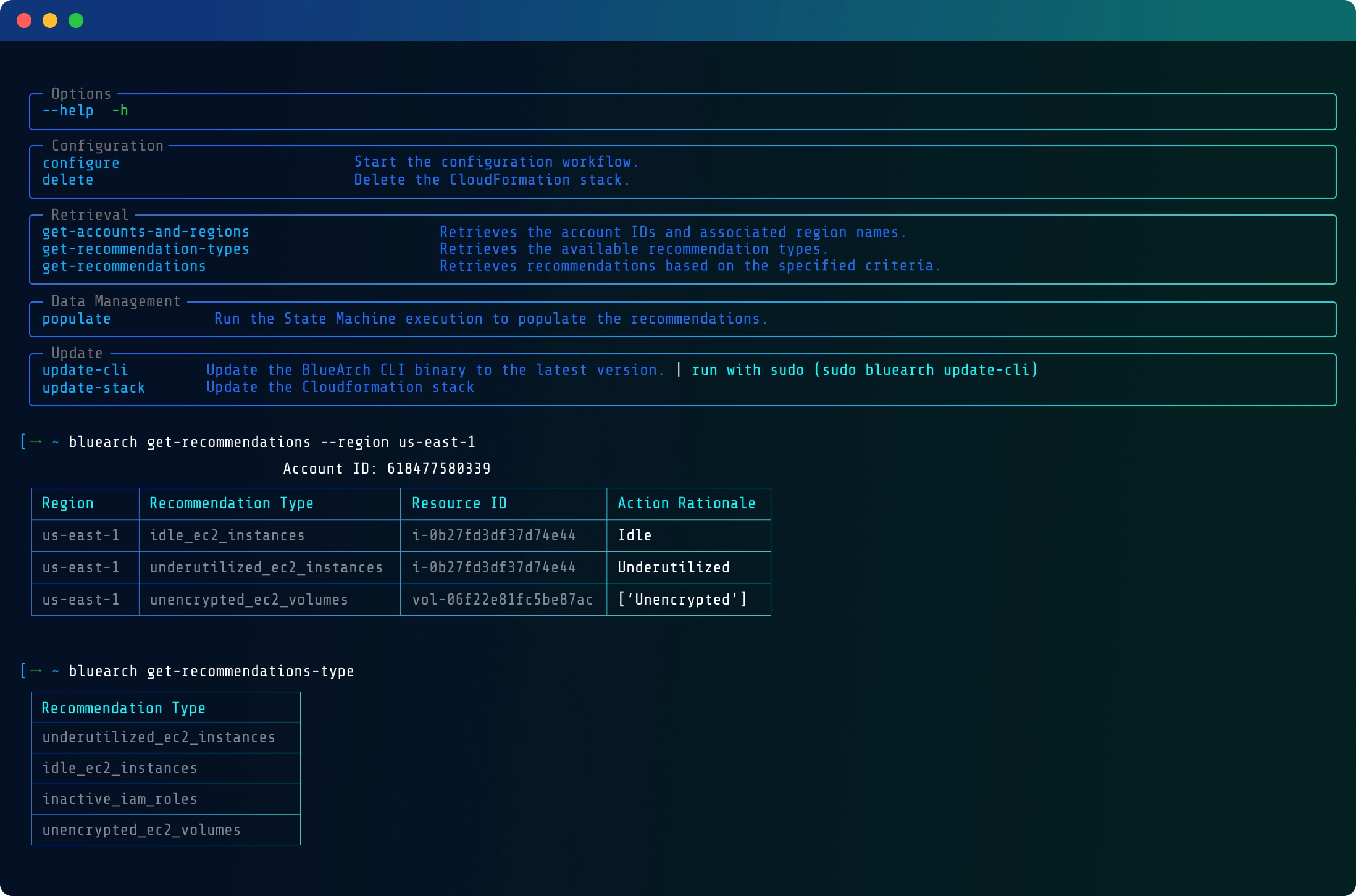Click the yellow minimize window button
The width and height of the screenshot is (1356, 896).
50,20
